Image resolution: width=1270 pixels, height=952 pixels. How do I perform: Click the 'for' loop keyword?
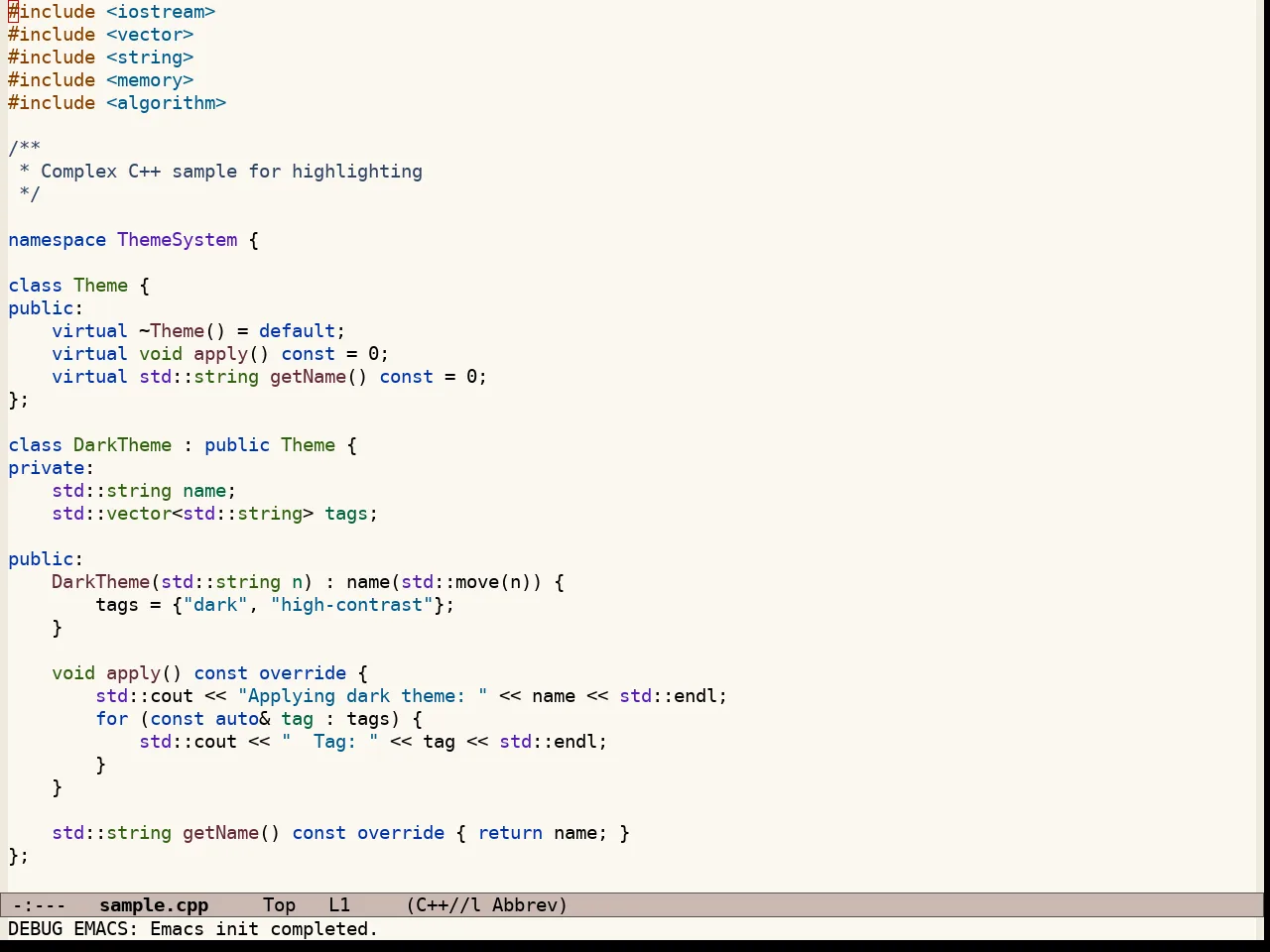point(111,719)
